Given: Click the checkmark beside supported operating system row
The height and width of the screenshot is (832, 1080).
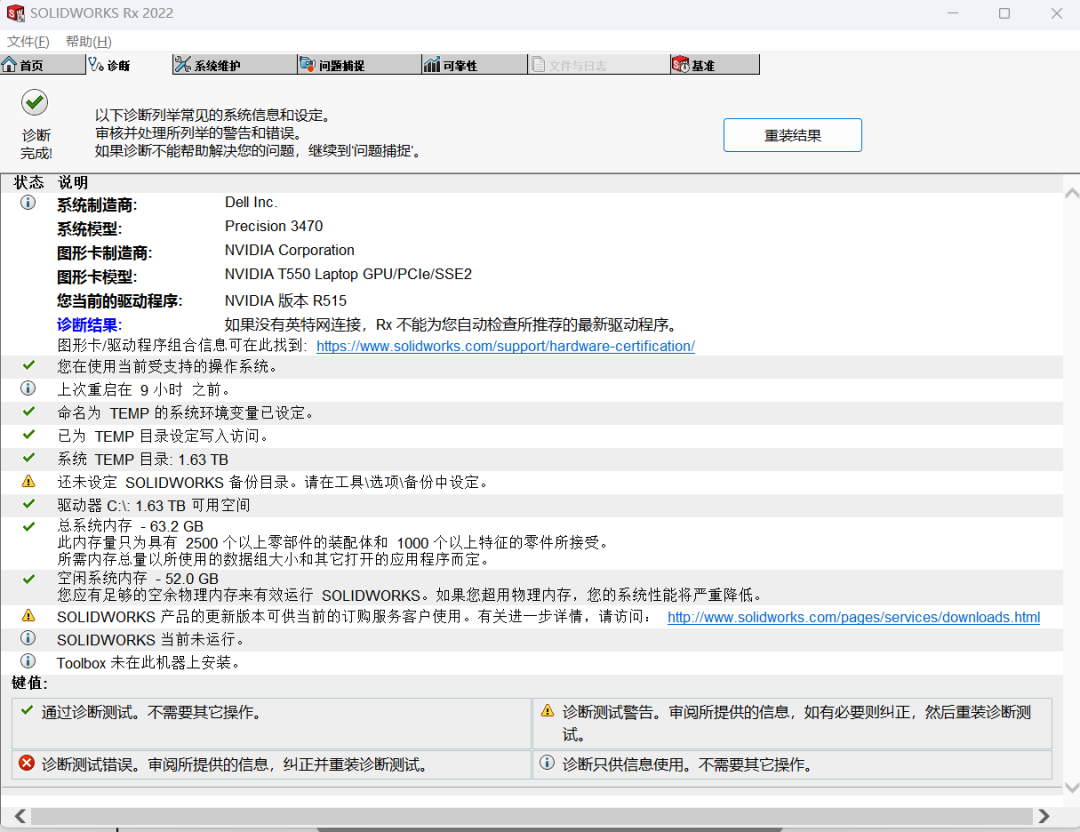Looking at the screenshot, I should (x=28, y=365).
